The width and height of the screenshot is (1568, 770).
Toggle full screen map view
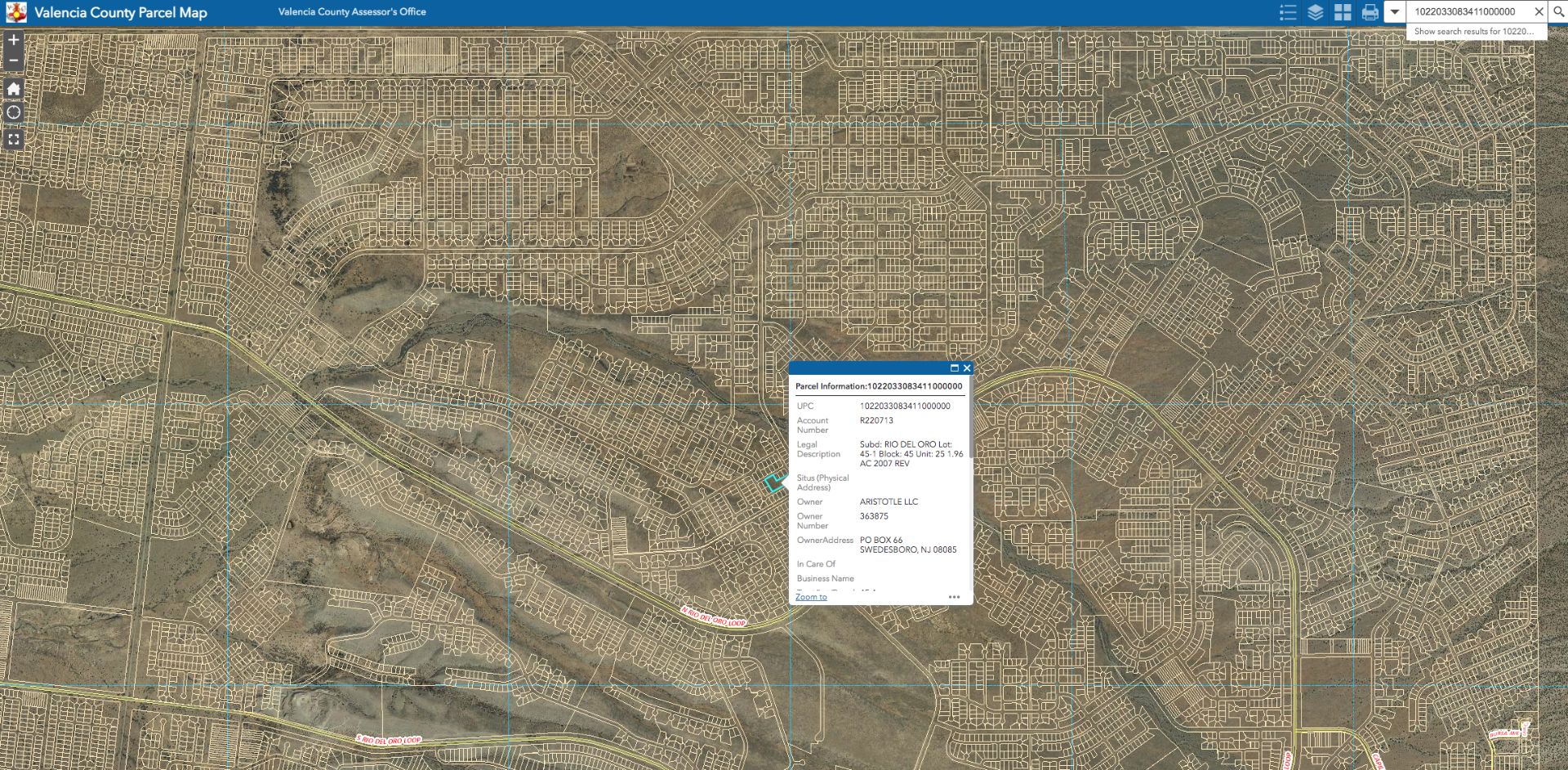pyautogui.click(x=13, y=140)
